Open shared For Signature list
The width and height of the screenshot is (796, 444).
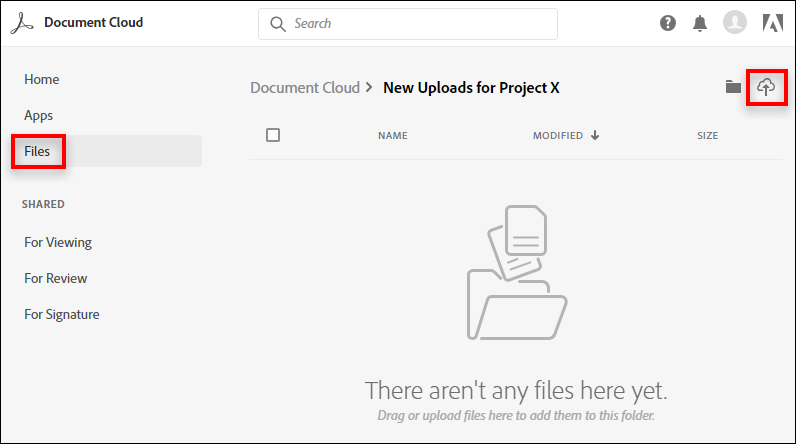click(x=62, y=314)
